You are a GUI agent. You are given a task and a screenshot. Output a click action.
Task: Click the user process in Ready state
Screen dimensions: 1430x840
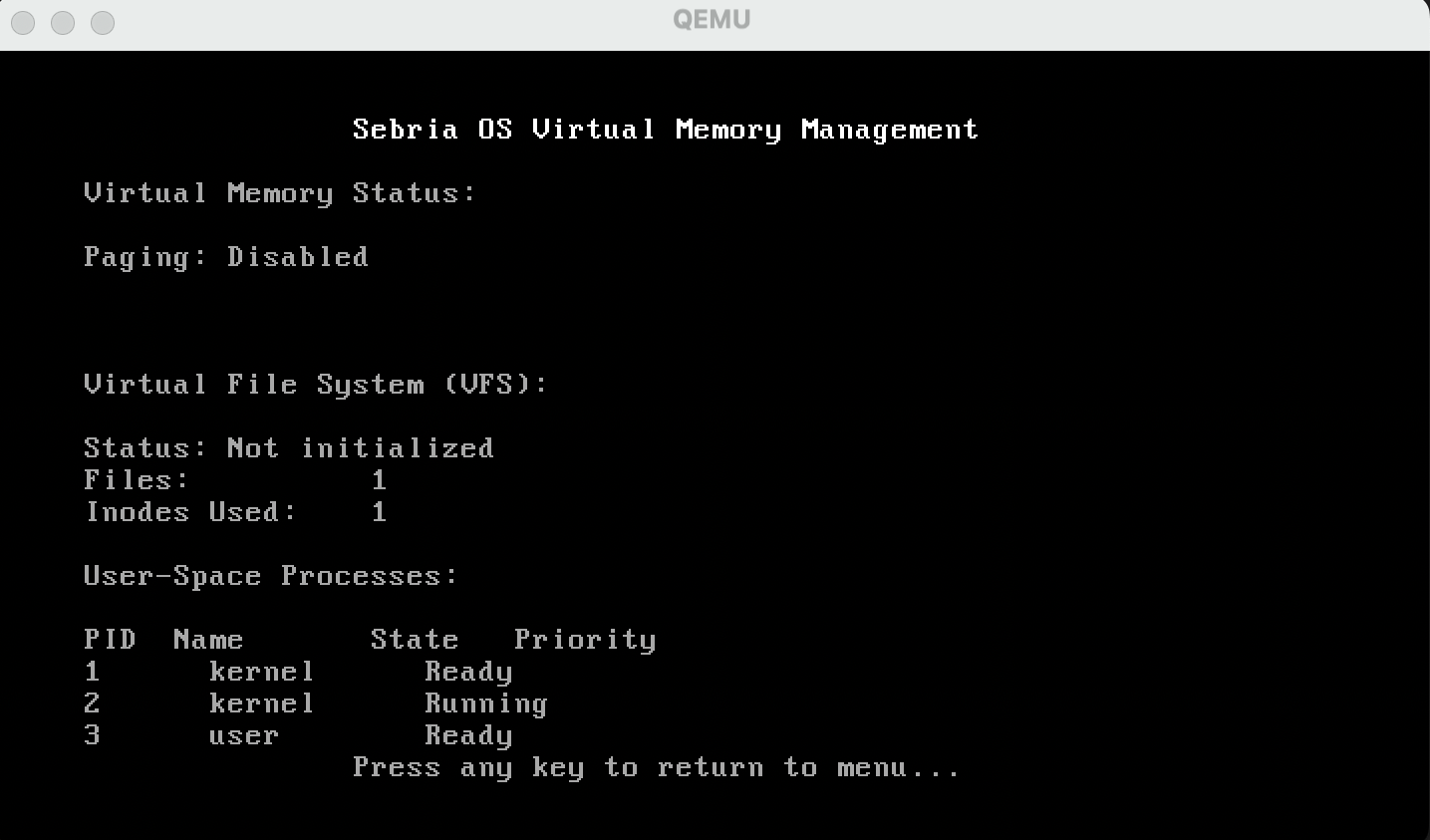299,734
